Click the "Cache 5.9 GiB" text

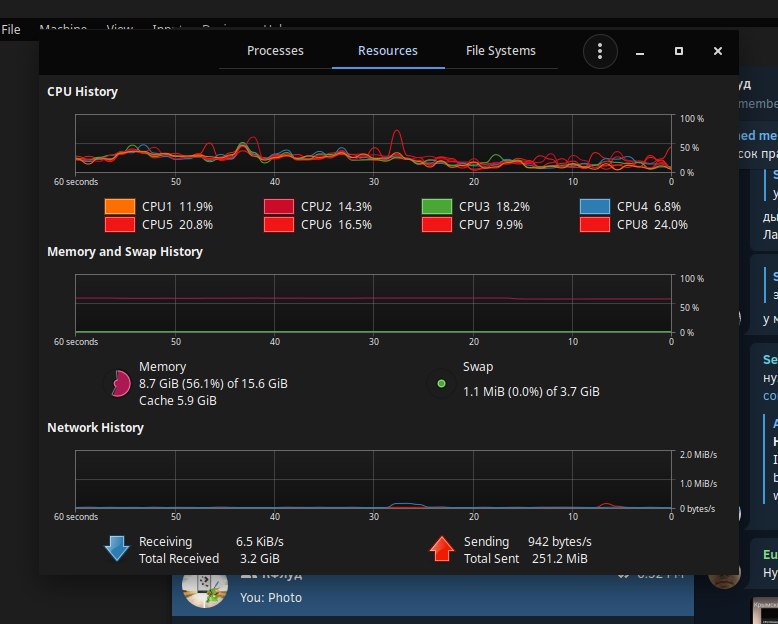pos(178,400)
